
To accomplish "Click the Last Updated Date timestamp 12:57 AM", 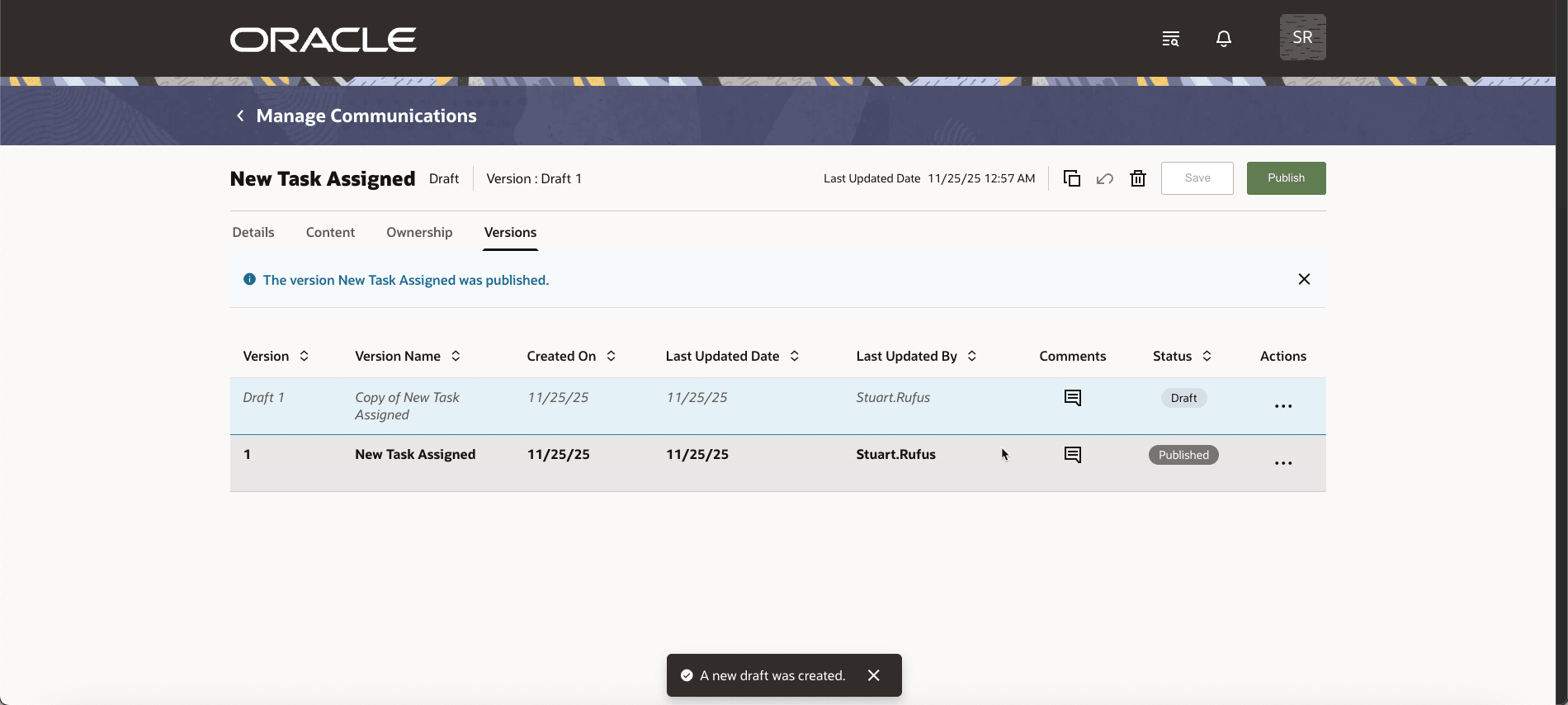I will 981,178.
